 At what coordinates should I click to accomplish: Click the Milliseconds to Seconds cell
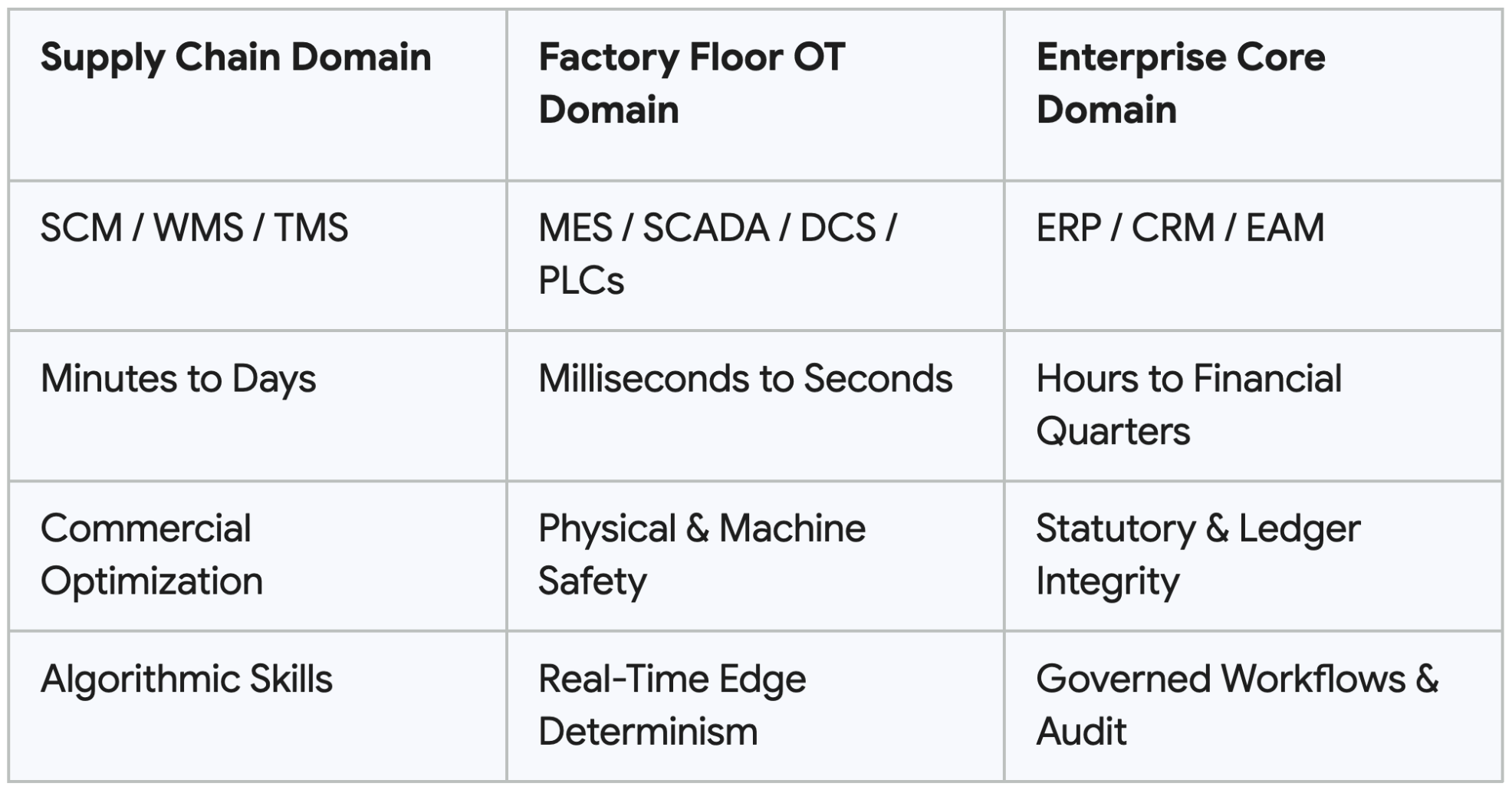pos(755,406)
